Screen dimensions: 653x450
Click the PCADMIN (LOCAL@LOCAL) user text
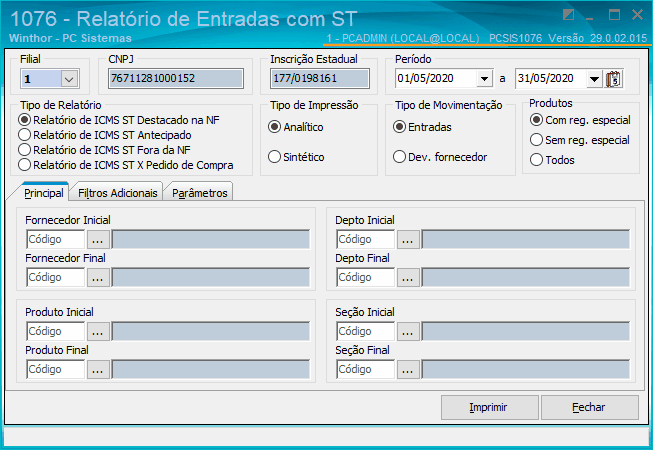[x=410, y=38]
